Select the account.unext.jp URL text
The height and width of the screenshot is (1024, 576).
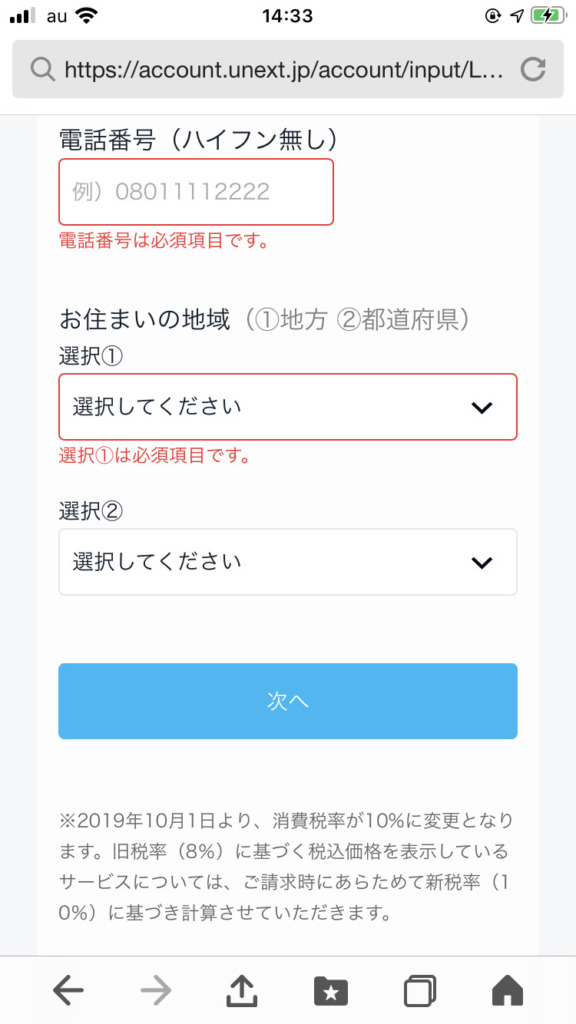pyautogui.click(x=284, y=70)
